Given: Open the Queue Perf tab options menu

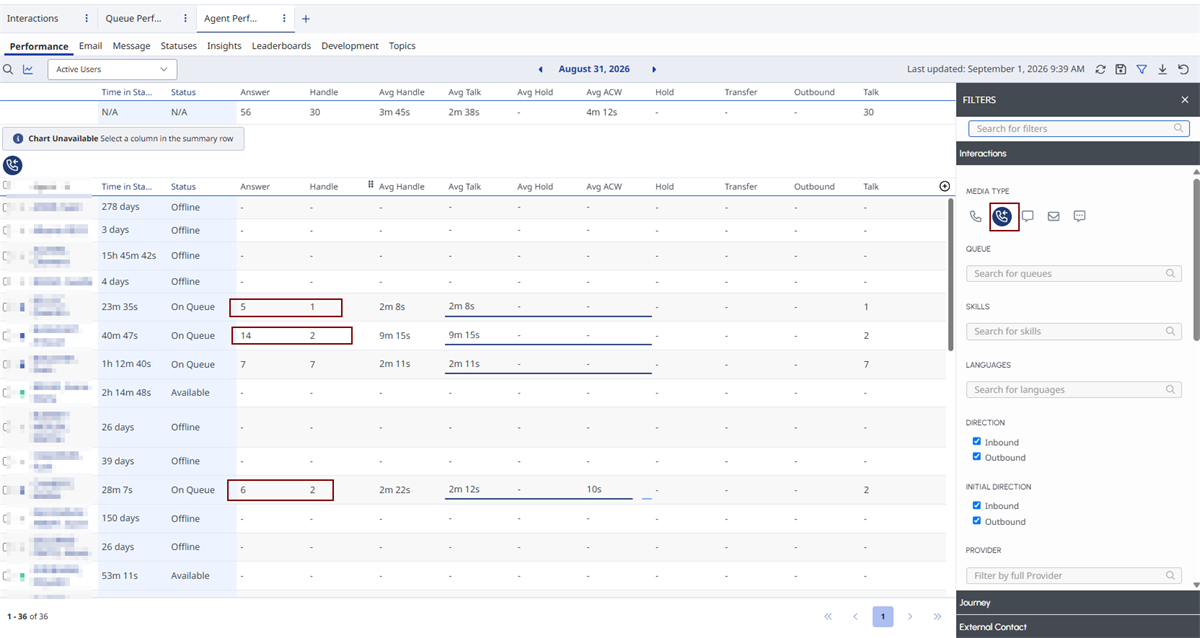Looking at the screenshot, I should point(185,19).
